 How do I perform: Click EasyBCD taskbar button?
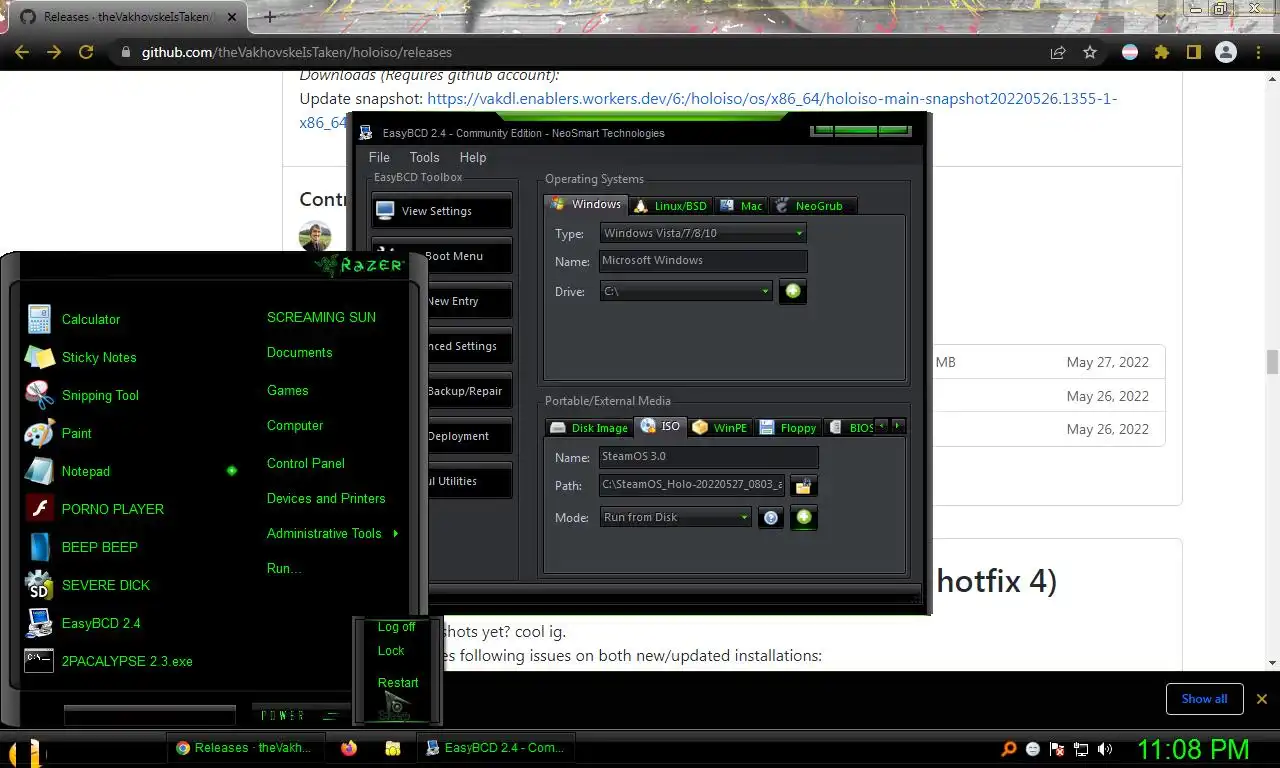pos(495,747)
